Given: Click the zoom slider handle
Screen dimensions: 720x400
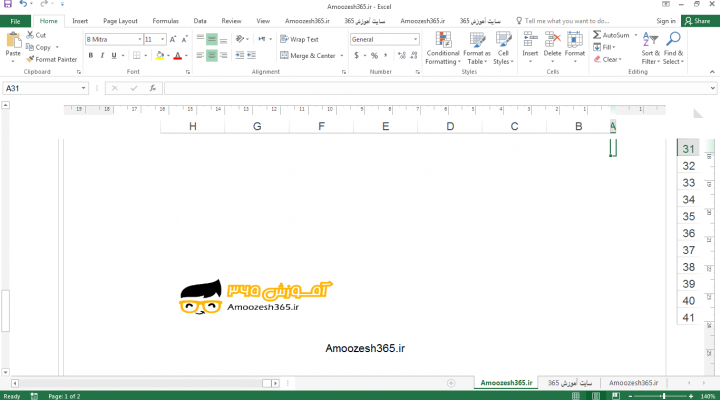Looking at the screenshot, I should click(664, 396).
